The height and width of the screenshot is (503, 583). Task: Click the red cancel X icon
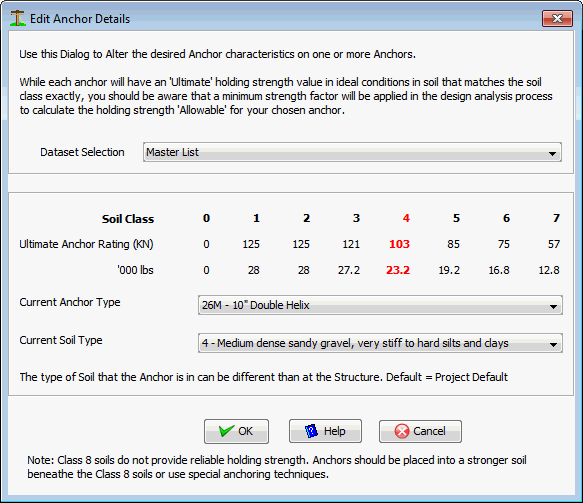[402, 431]
